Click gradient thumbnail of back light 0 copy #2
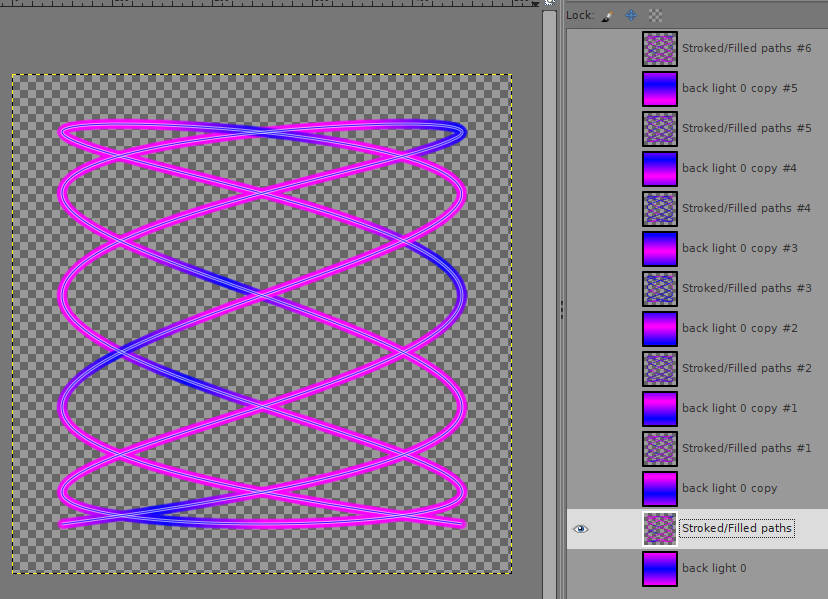The width and height of the screenshot is (828, 599). pyautogui.click(x=660, y=329)
